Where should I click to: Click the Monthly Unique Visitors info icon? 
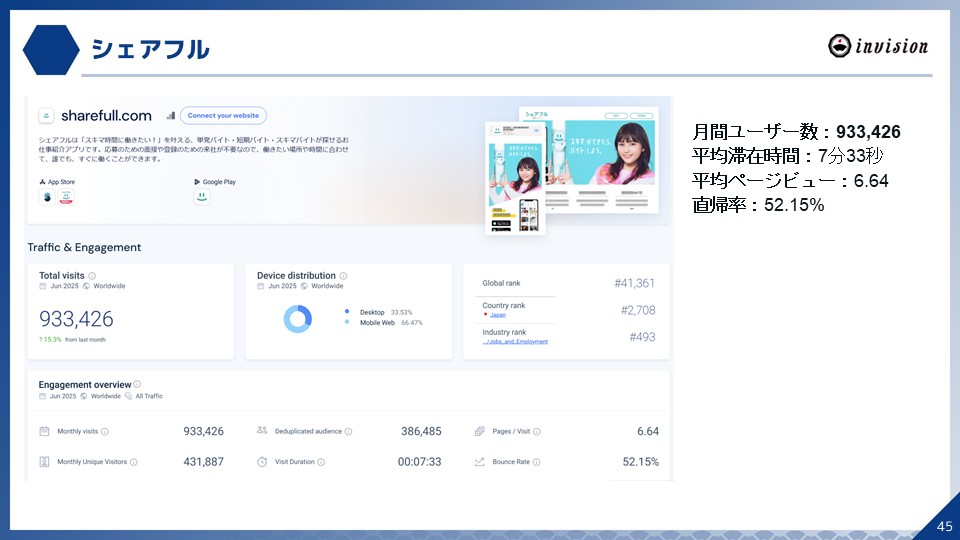(133, 462)
